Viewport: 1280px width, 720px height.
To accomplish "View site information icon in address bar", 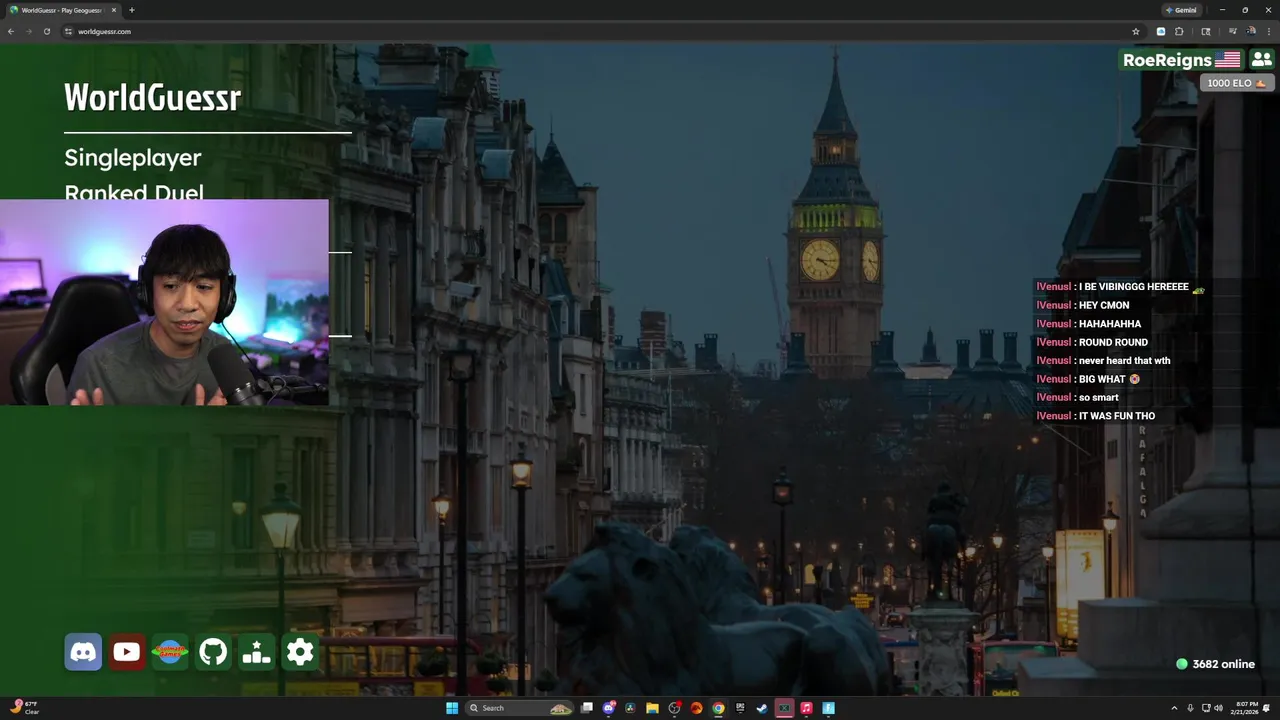I will point(69,31).
